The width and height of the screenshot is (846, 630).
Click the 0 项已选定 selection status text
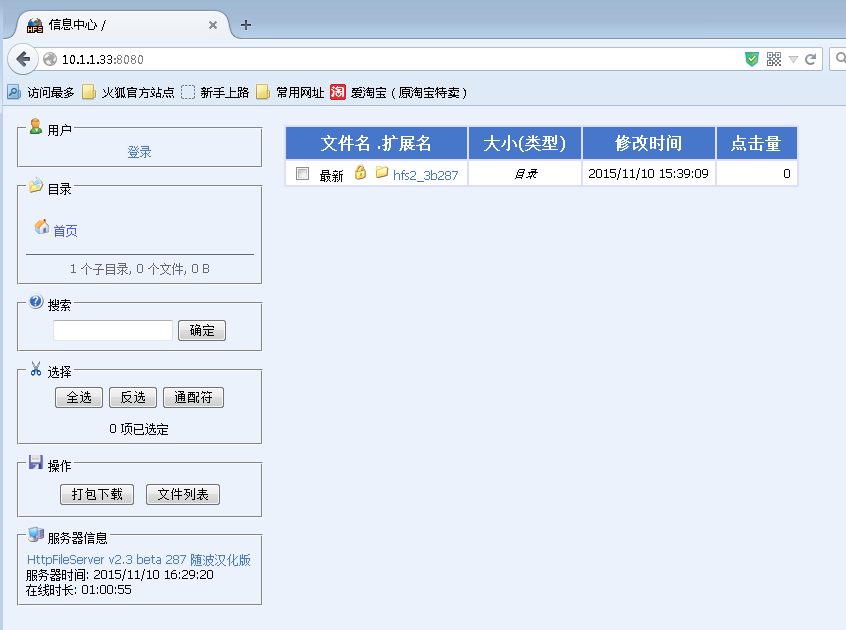click(x=139, y=429)
